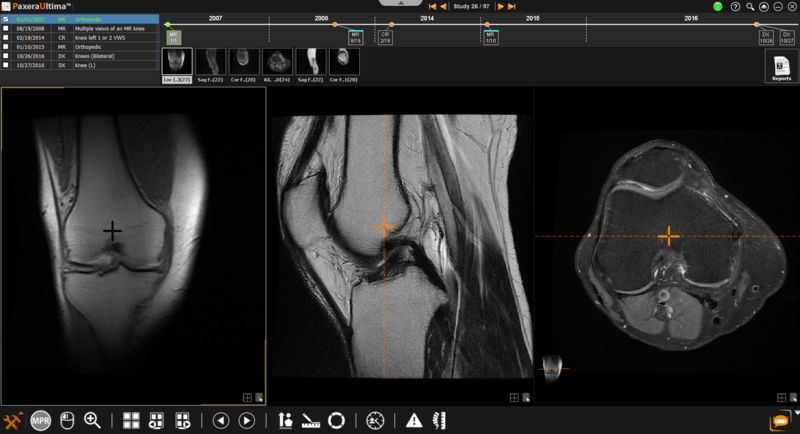800x434 pixels.
Task: Check the 08/19/2008 MR knee study checkbox
Action: click(6, 28)
